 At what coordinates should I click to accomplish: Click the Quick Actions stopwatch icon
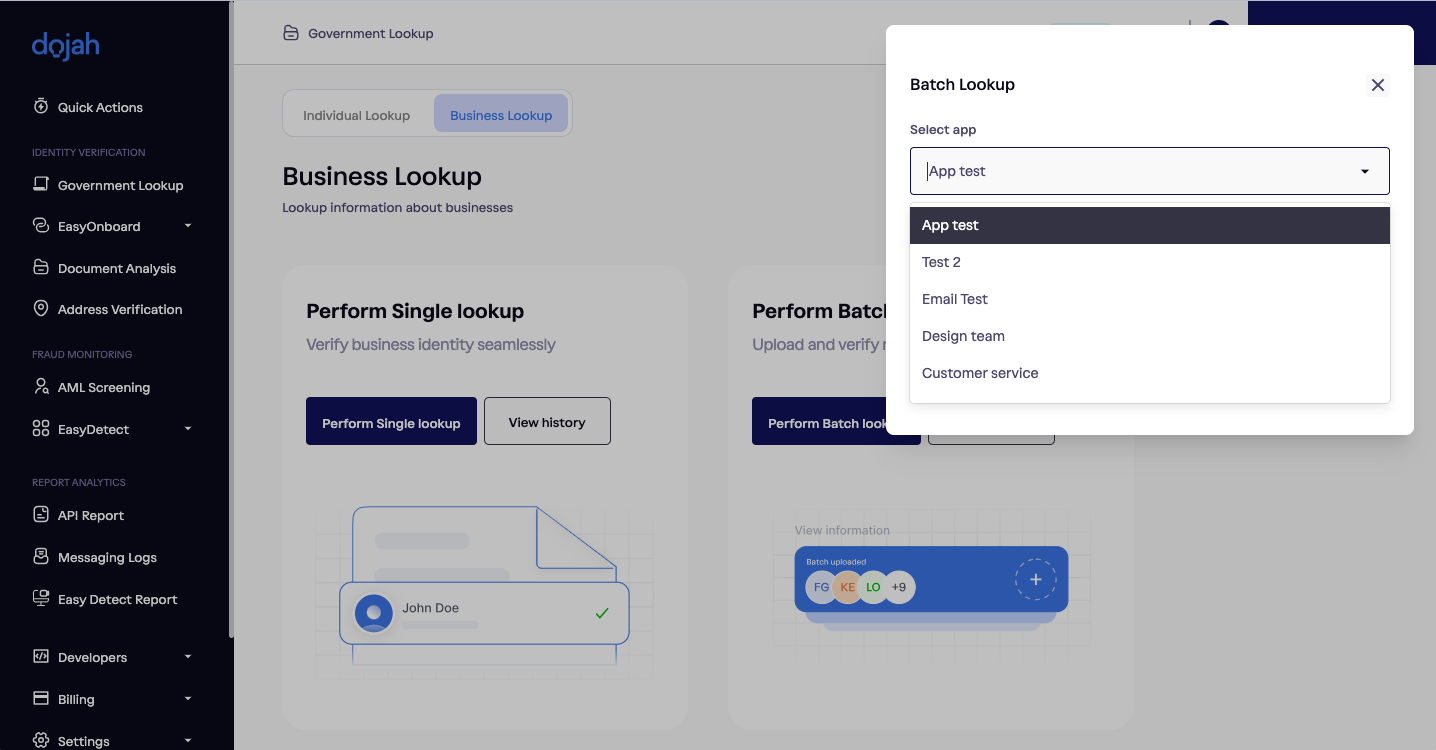[x=41, y=106]
